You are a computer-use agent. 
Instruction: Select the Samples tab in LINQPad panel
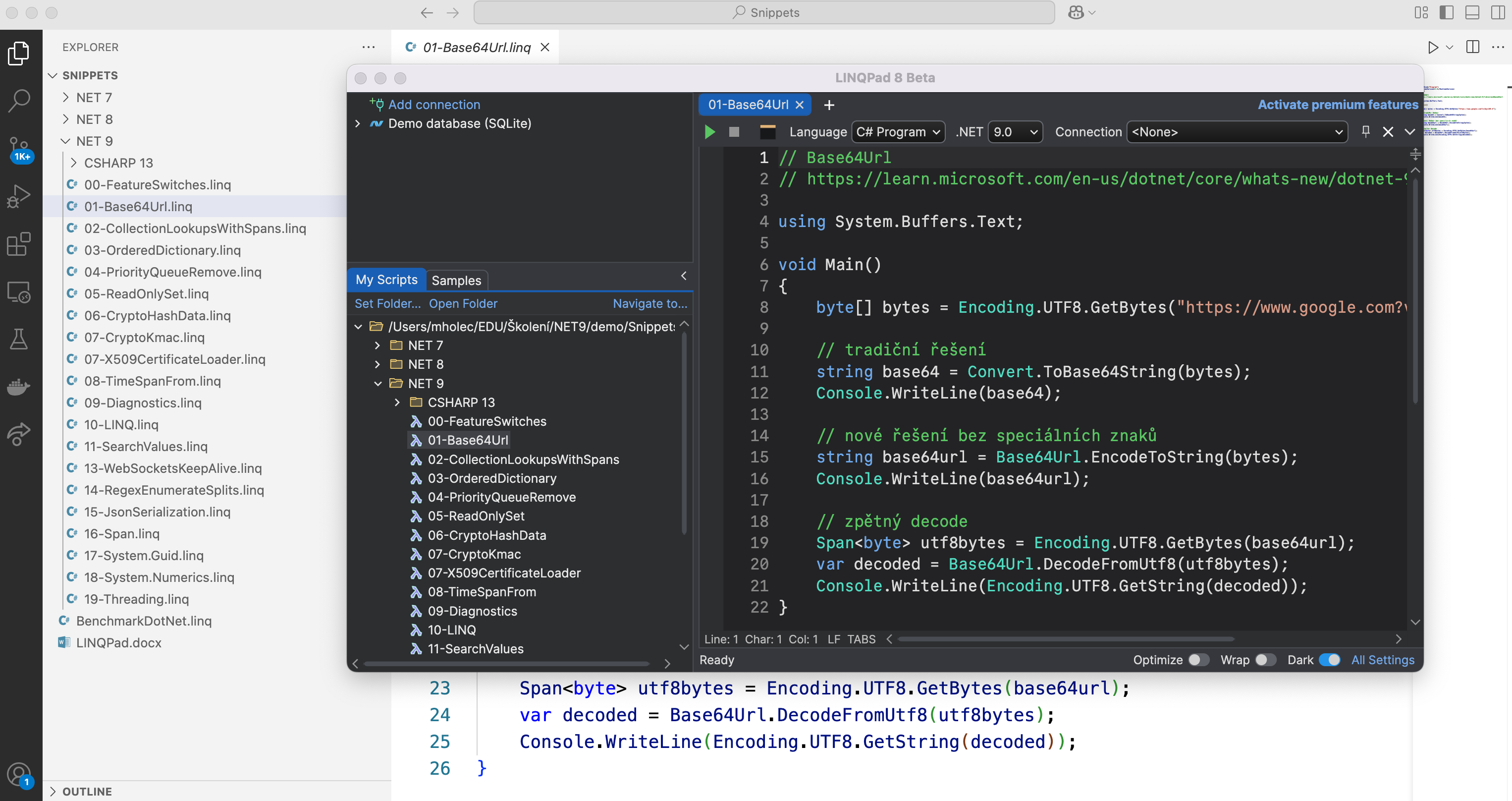(x=456, y=280)
